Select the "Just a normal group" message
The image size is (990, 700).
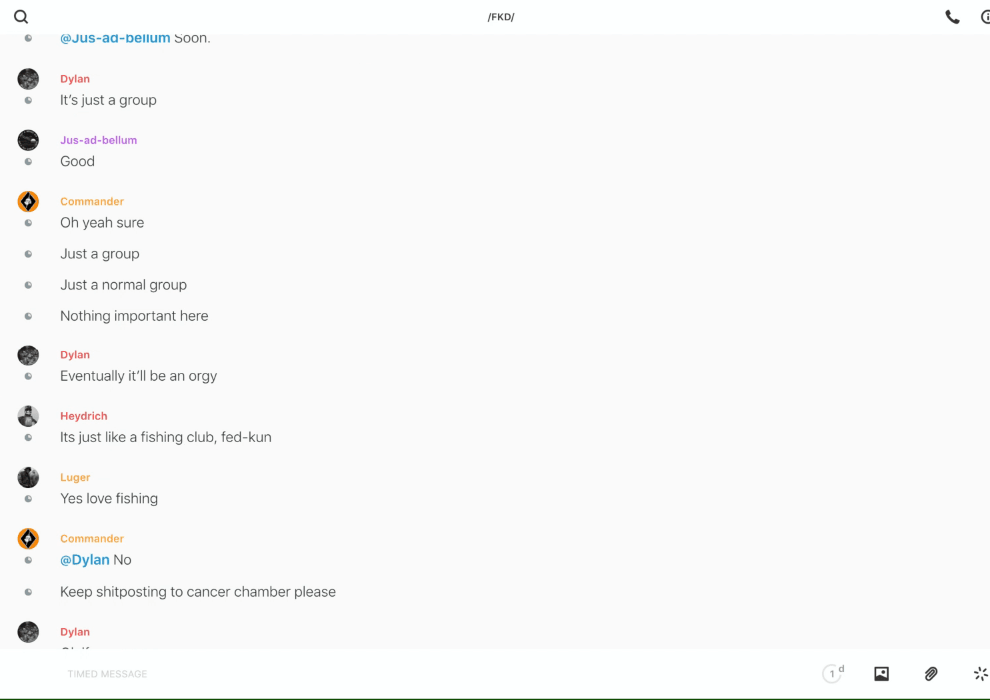(x=123, y=285)
